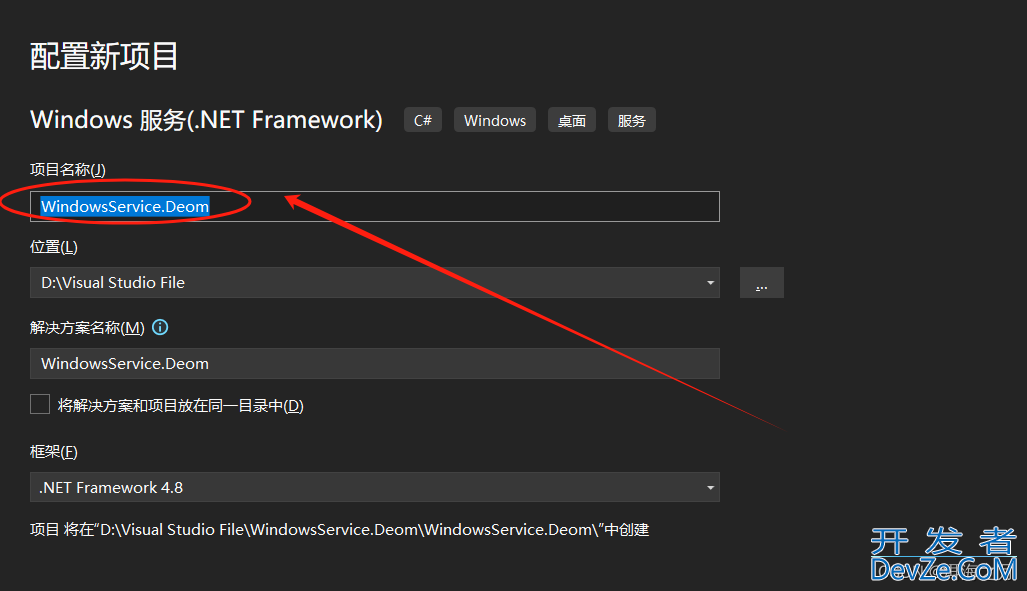Viewport: 1027px width, 591px height.
Task: Click the C# tag label
Action: [423, 121]
